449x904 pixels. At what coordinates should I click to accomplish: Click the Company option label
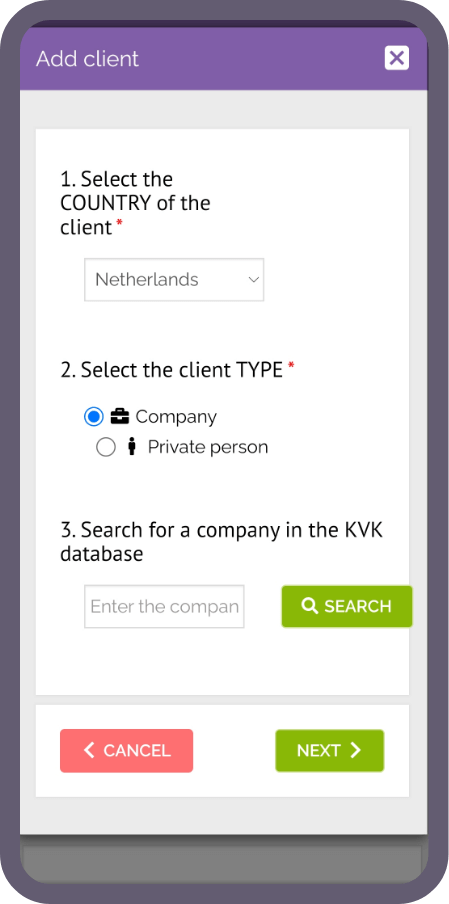tap(176, 417)
